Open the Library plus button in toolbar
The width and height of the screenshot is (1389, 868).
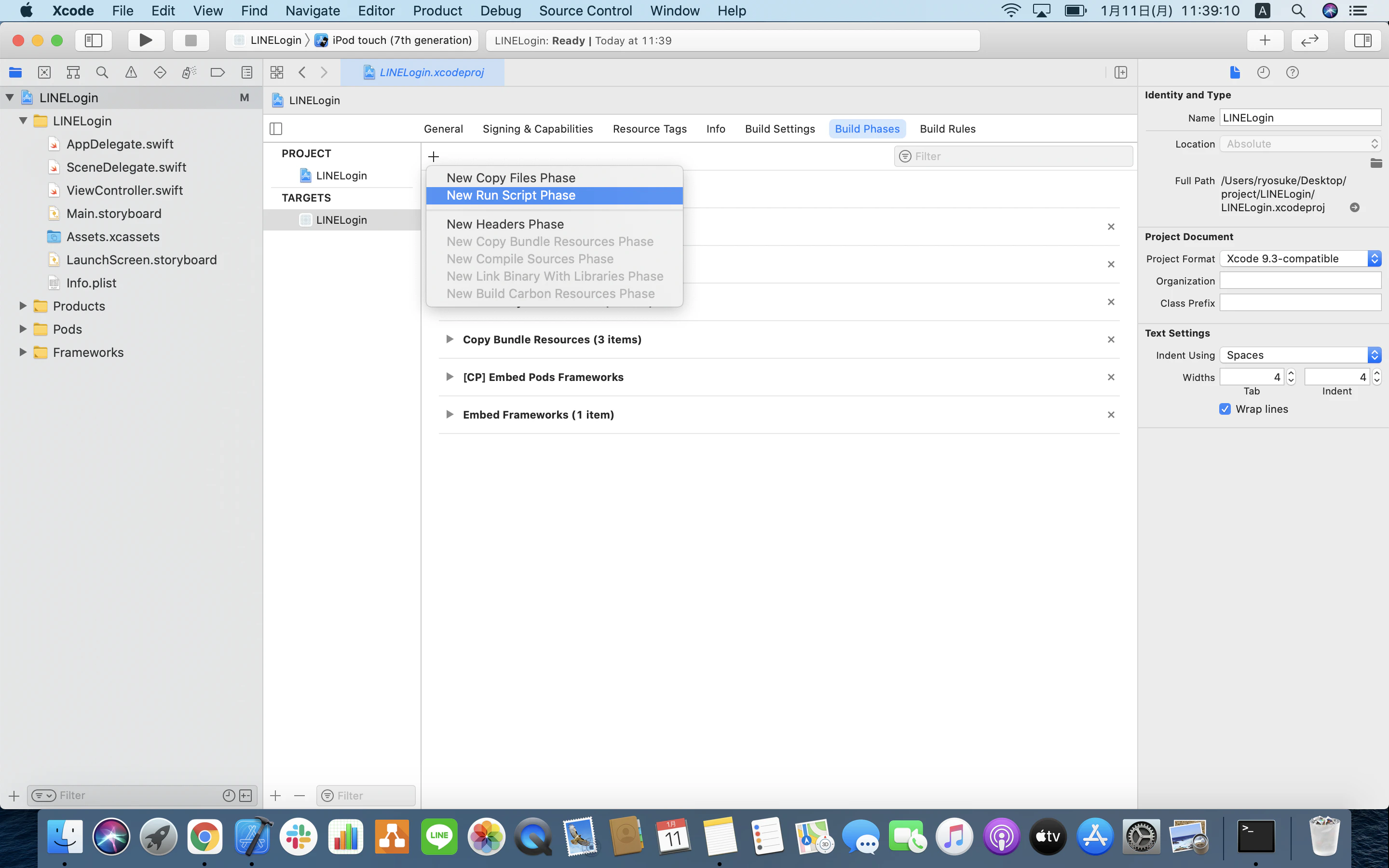point(1265,40)
